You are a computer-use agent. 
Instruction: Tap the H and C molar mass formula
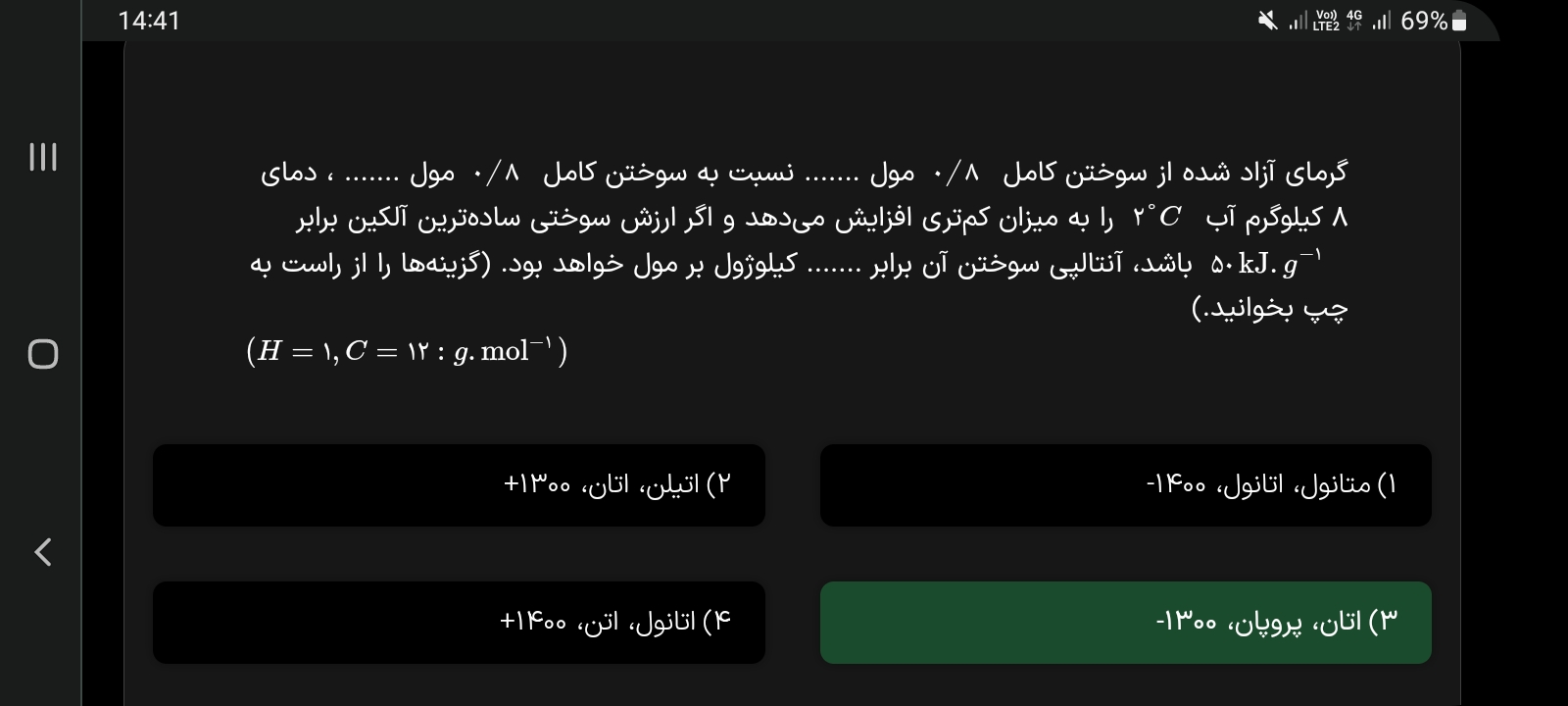pos(407,351)
